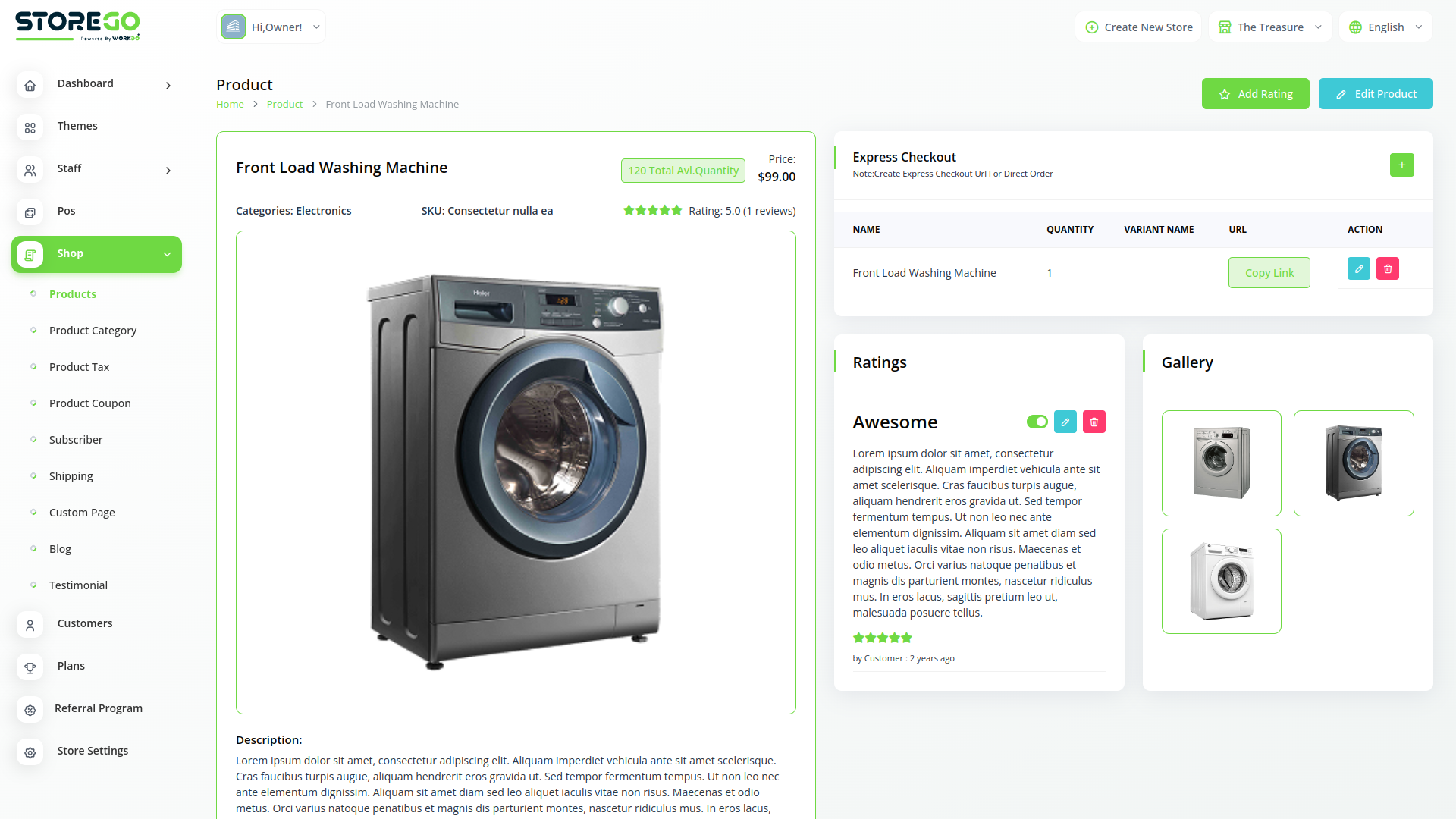Screen dimensions: 1456x819
Task: Open the Pos section icon
Action: pos(30,213)
